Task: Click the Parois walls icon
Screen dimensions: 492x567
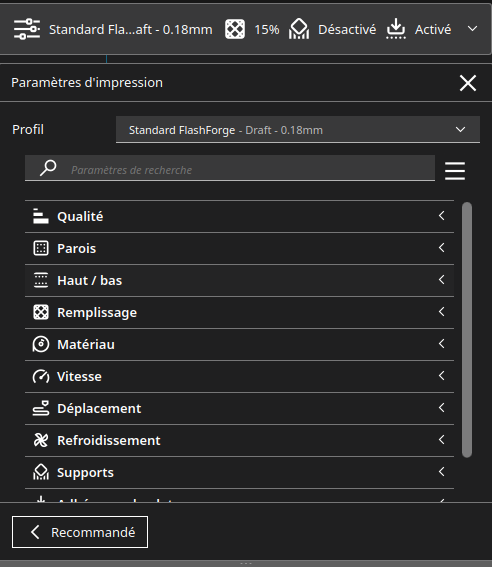Action: [41, 248]
